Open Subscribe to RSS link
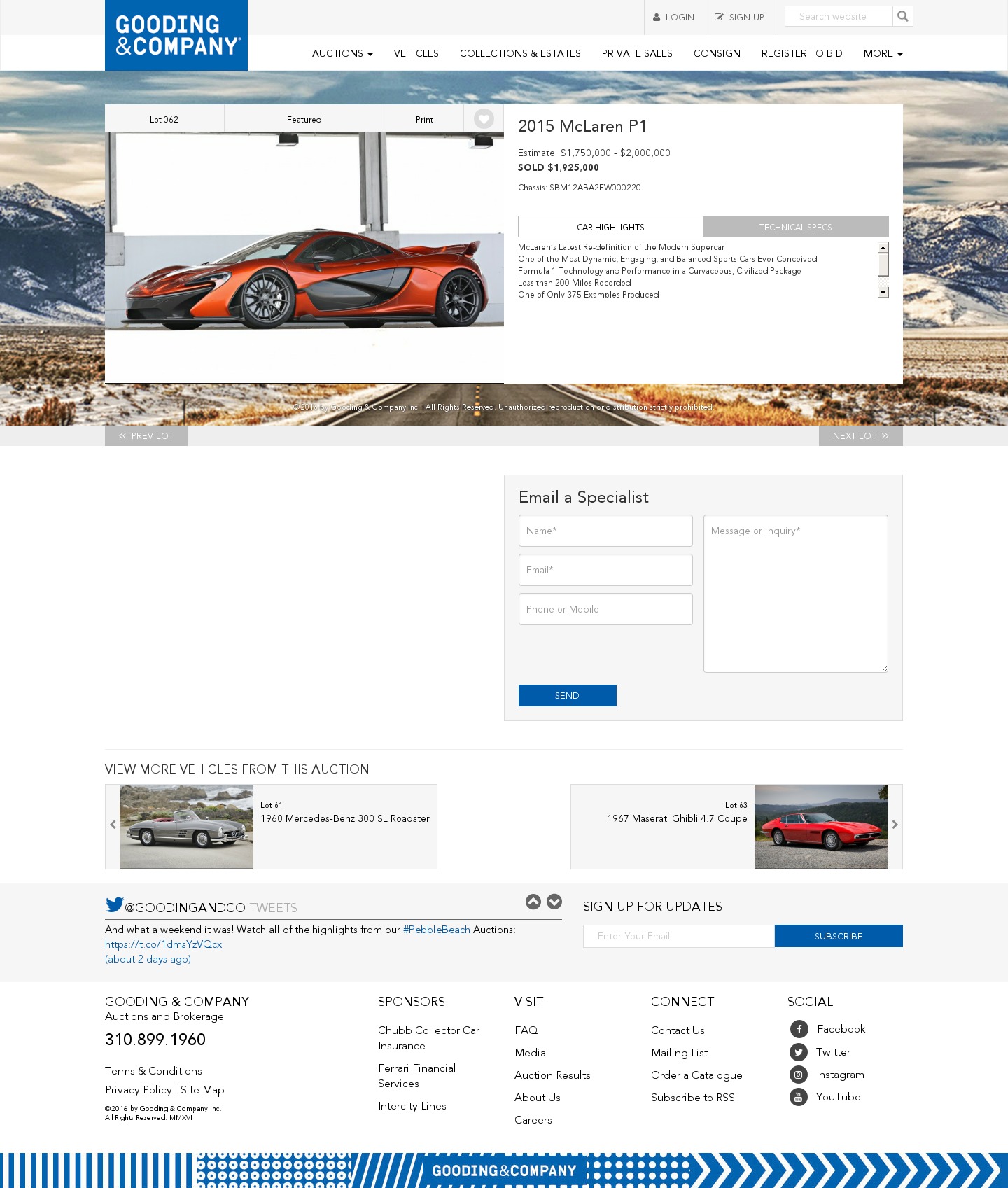 click(693, 1098)
